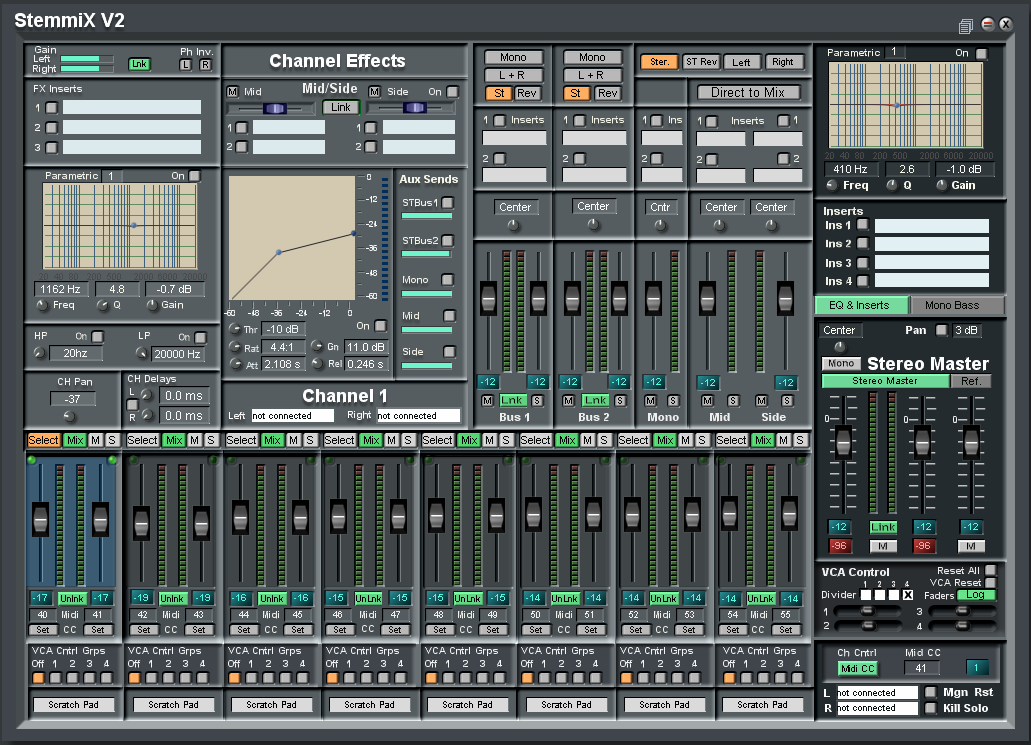This screenshot has width=1031, height=745.
Task: Click the compressor Att knob
Action: point(235,364)
